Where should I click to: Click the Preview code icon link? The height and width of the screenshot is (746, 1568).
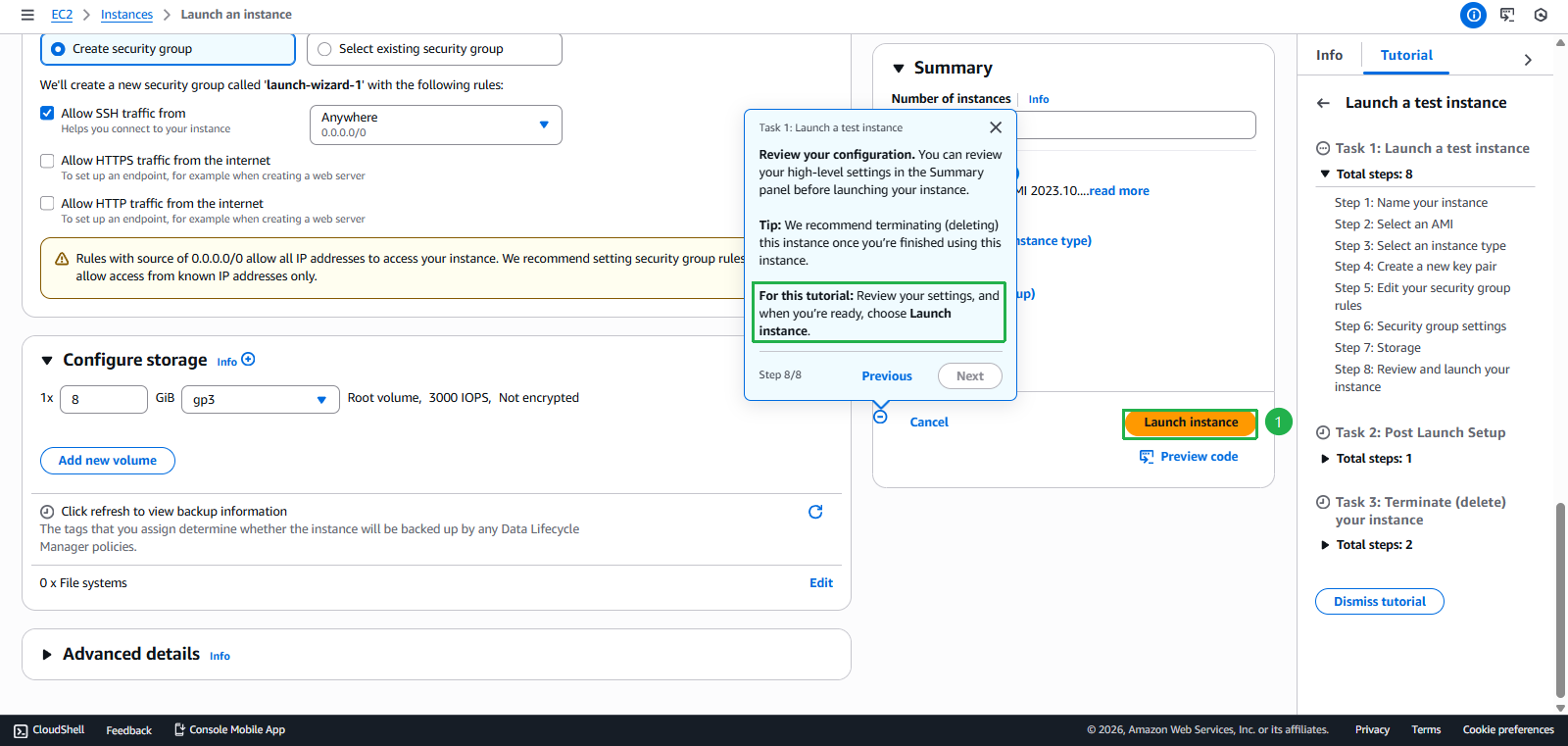click(x=1147, y=457)
